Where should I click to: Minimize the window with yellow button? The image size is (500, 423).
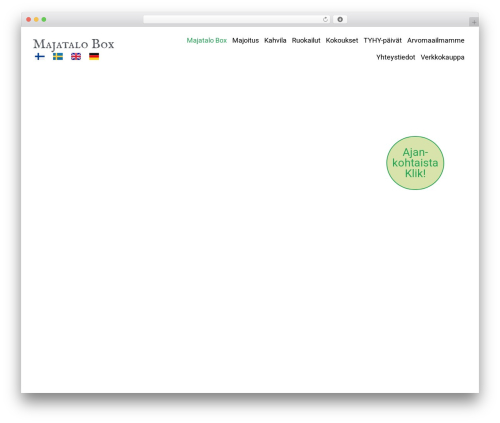click(36, 20)
